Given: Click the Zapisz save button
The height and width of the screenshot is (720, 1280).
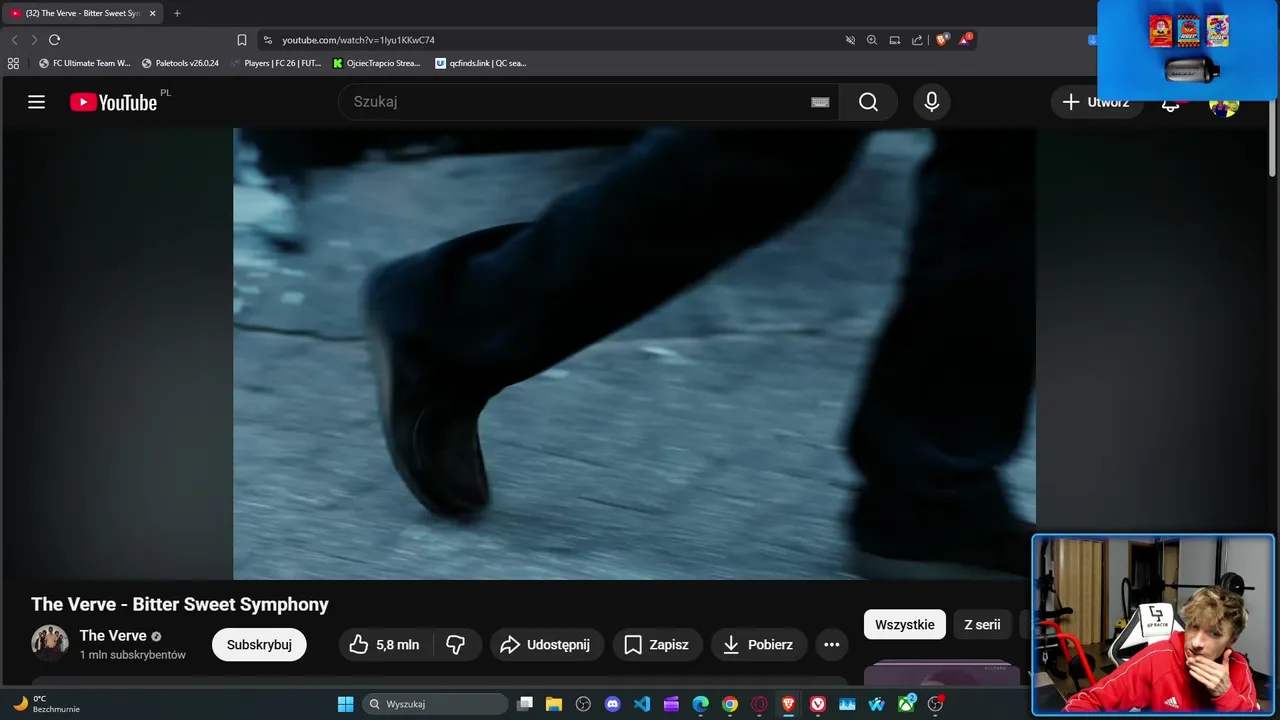Looking at the screenshot, I should coord(657,645).
